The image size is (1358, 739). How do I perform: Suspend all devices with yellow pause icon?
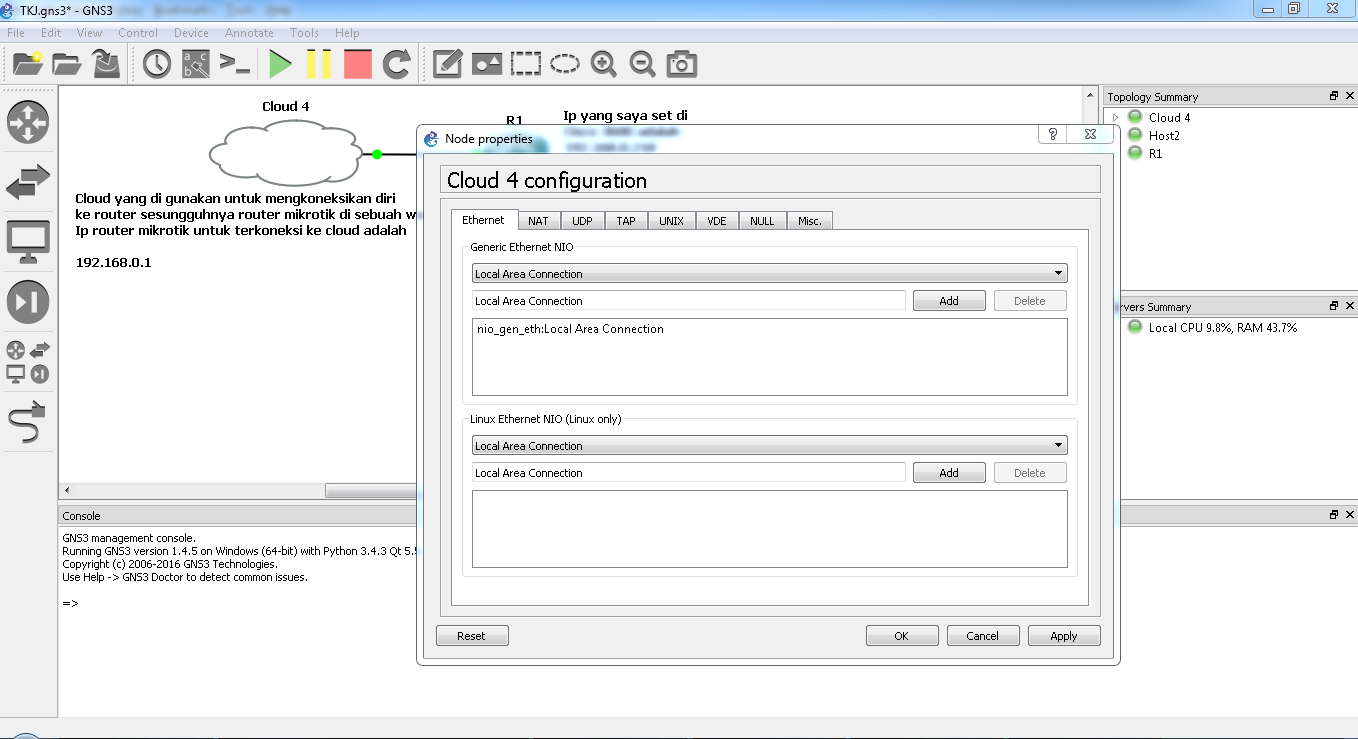[319, 64]
